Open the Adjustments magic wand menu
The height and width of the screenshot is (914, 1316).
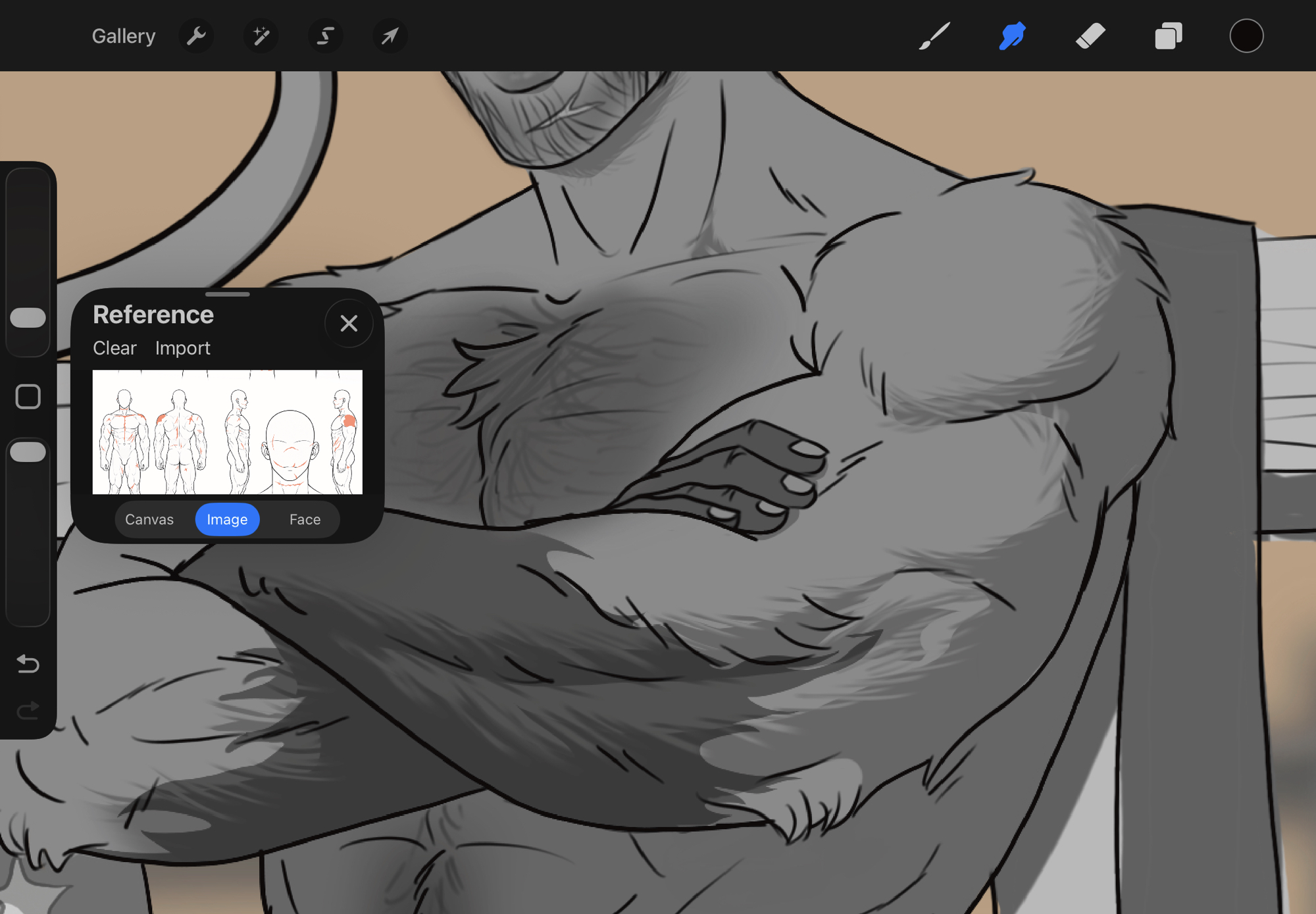coord(261,36)
